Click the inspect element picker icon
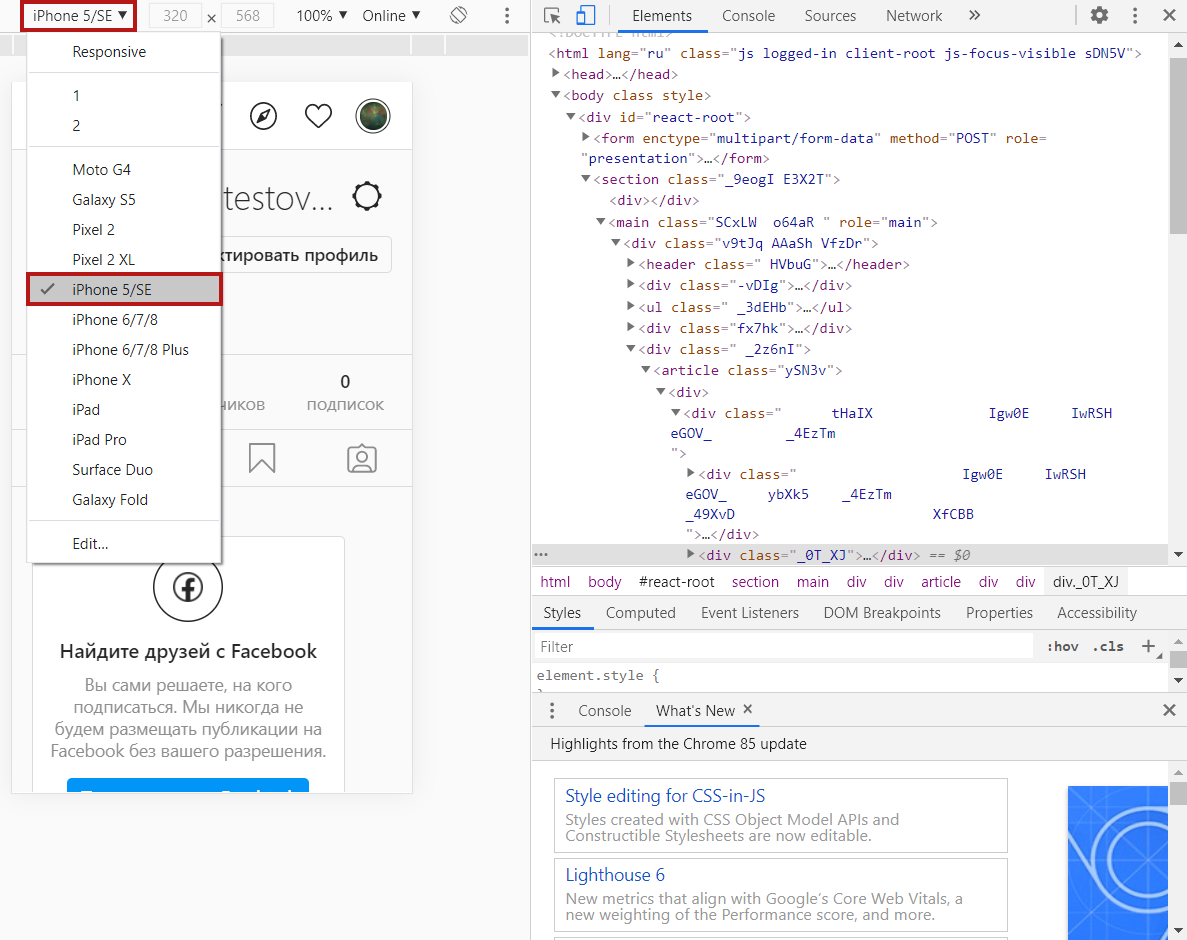The height and width of the screenshot is (940, 1187). pos(552,16)
